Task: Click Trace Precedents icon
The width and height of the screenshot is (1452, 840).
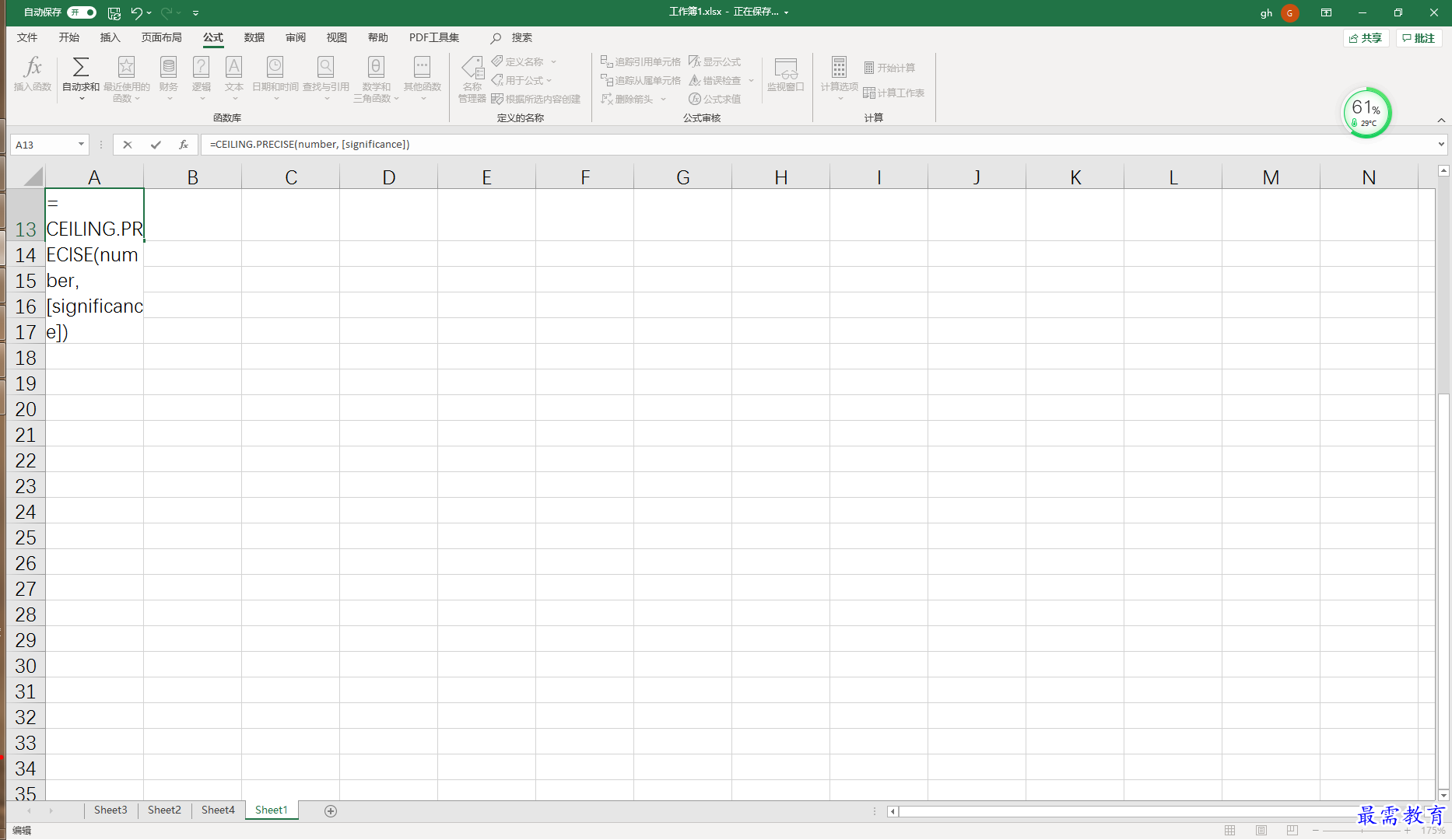Action: click(x=607, y=61)
